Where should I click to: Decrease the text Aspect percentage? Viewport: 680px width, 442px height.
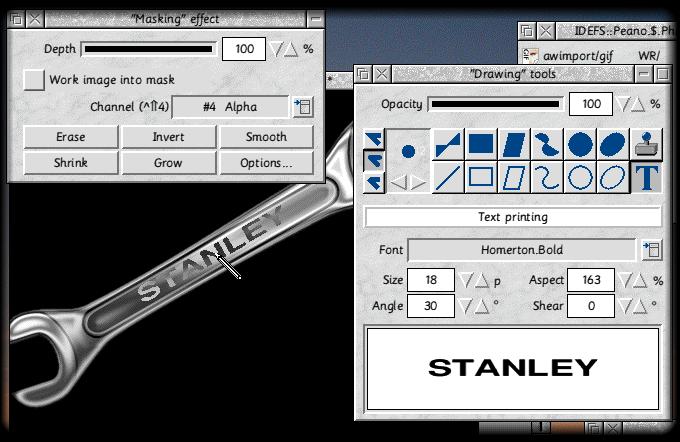[x=626, y=280]
